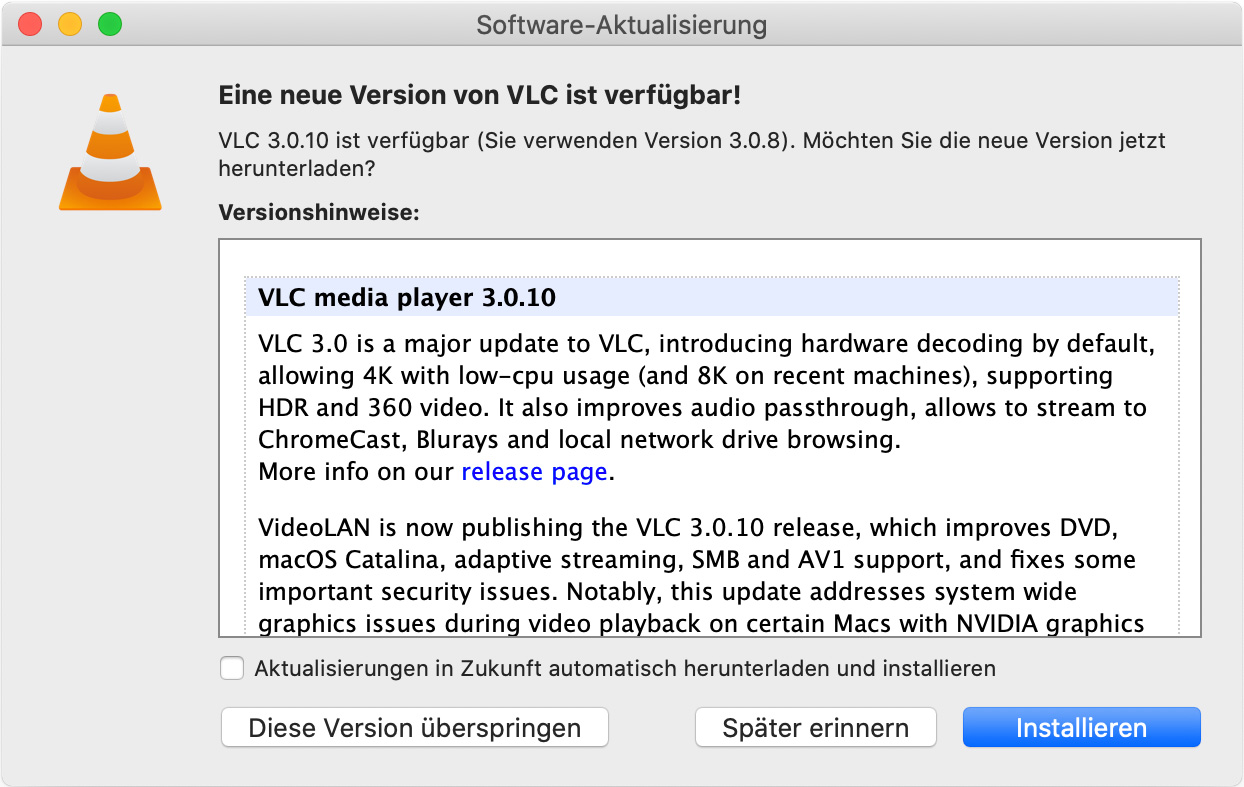Click the 'More info on our' text

[357, 472]
